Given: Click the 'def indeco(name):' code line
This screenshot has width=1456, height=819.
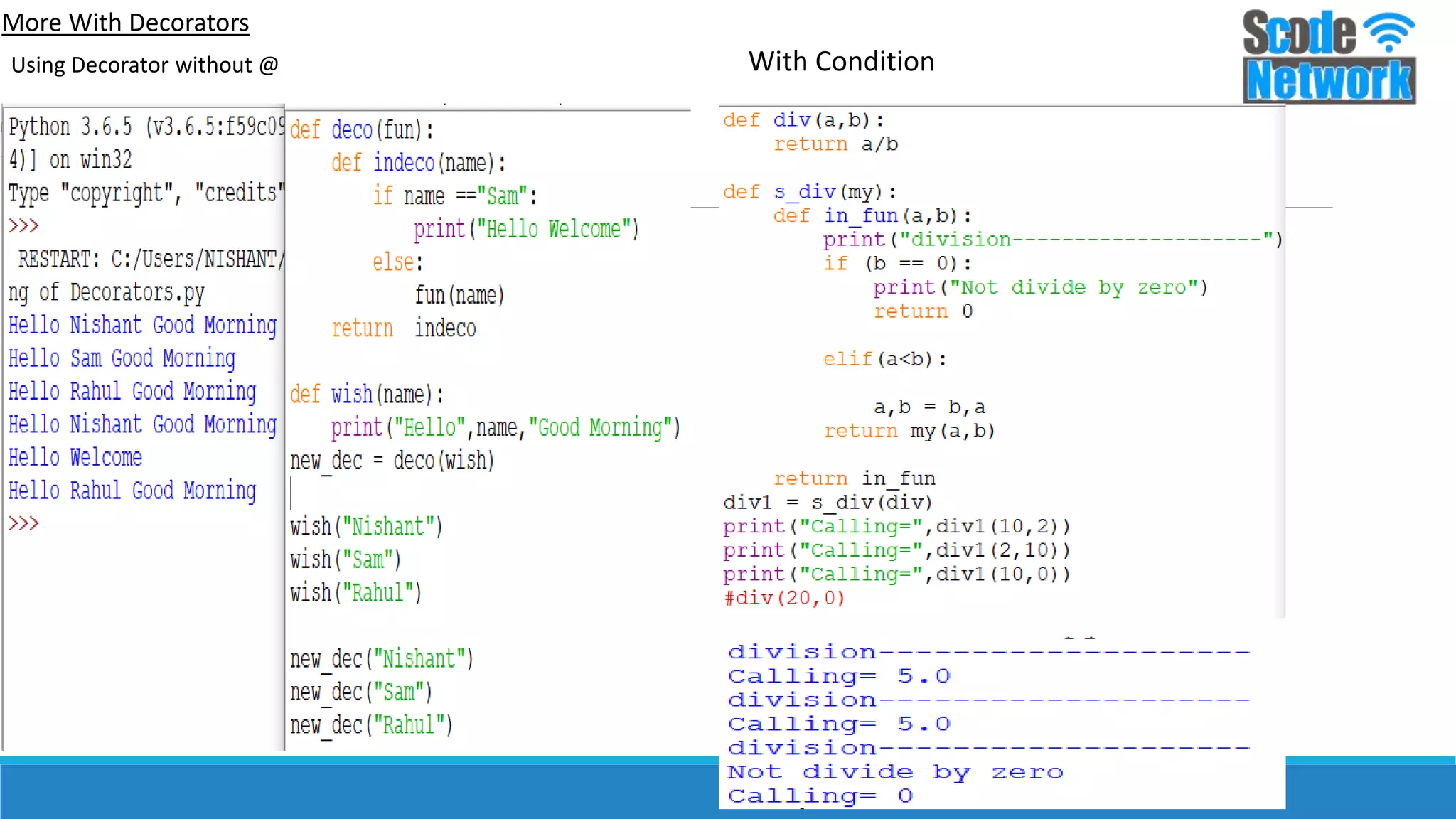Looking at the screenshot, I should pos(418,163).
